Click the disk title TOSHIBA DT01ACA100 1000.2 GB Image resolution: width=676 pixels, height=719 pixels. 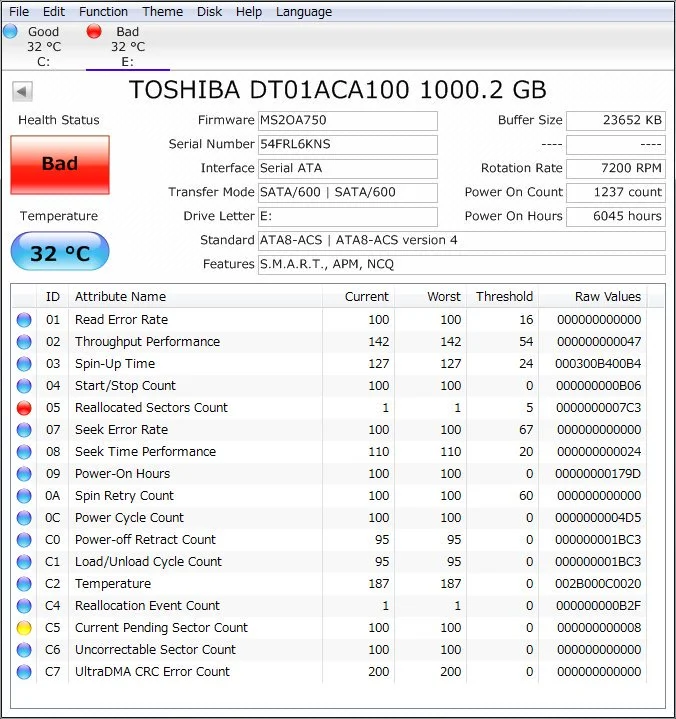[x=338, y=90]
